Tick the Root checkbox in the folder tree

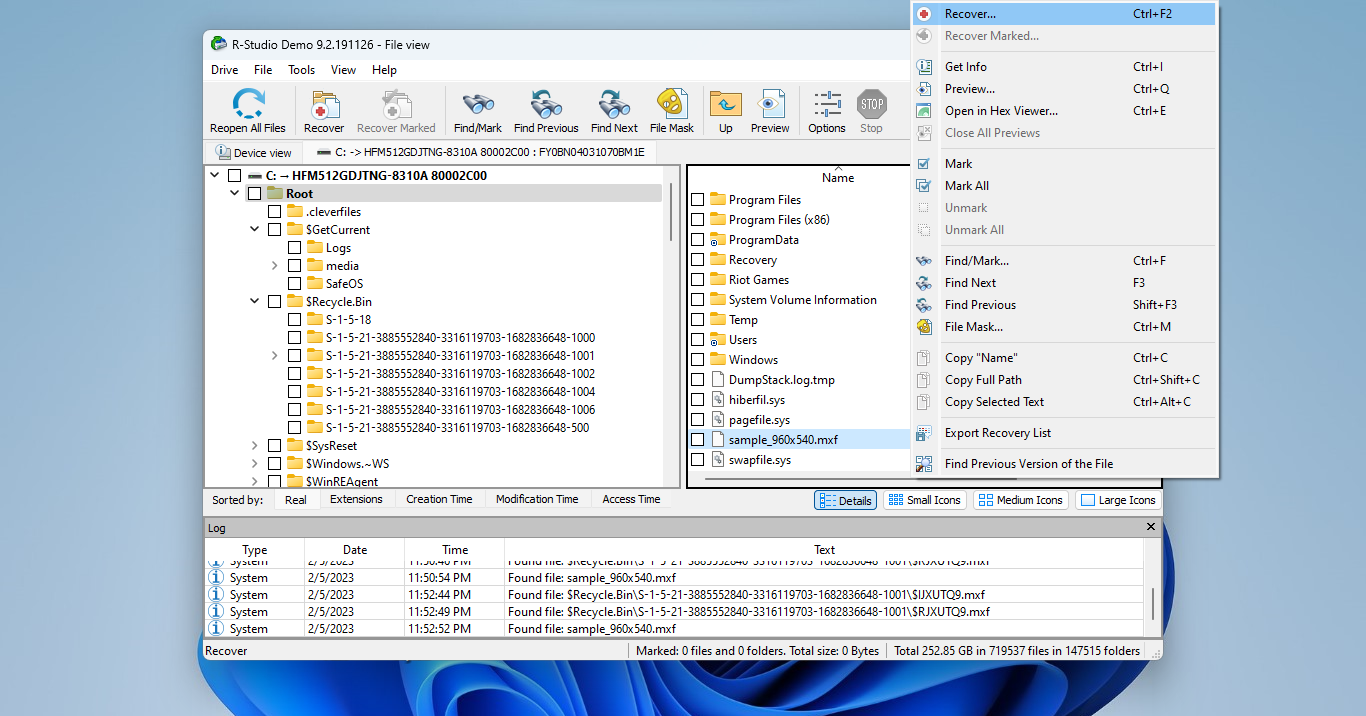click(x=254, y=194)
